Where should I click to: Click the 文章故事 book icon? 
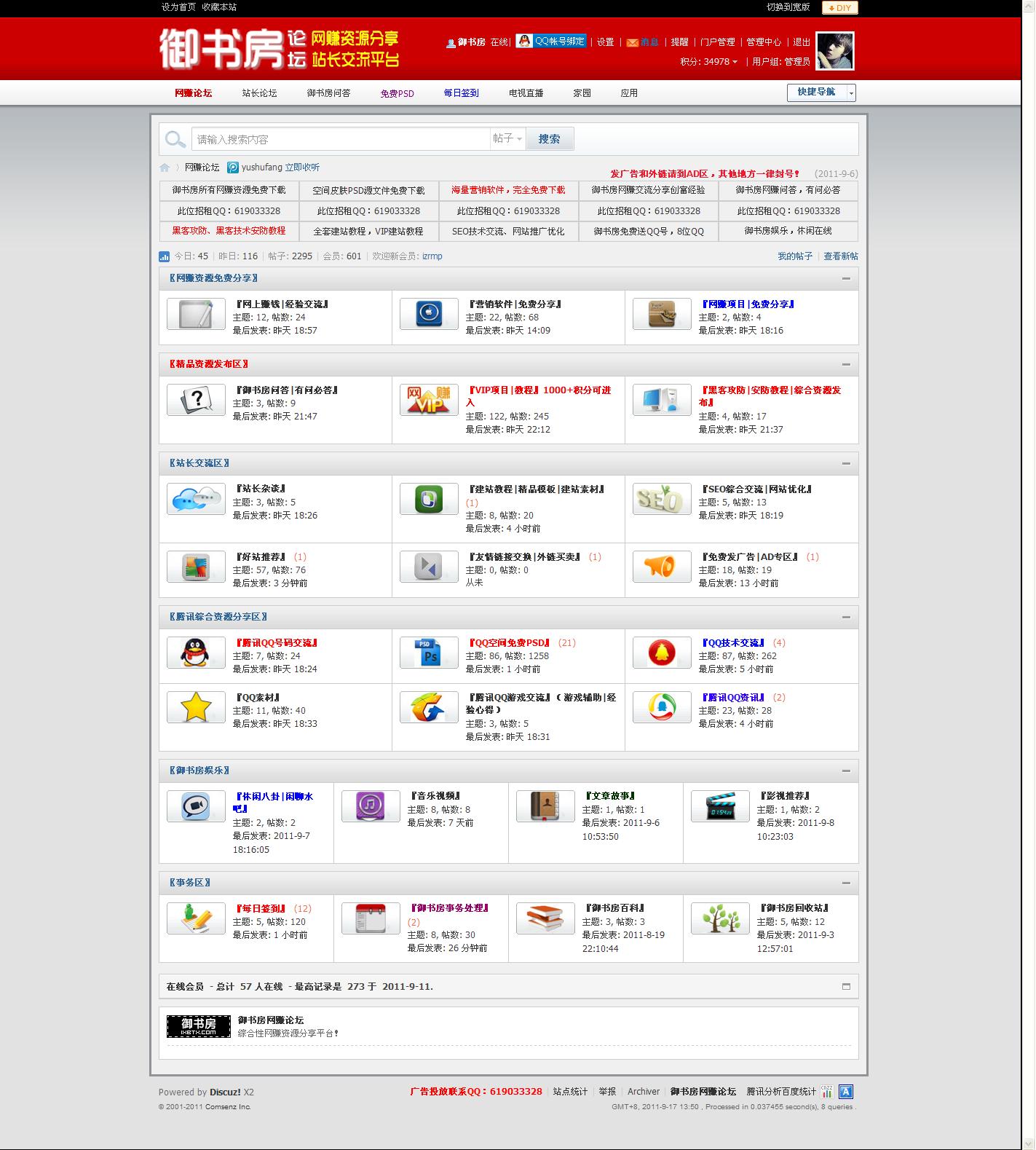click(545, 806)
